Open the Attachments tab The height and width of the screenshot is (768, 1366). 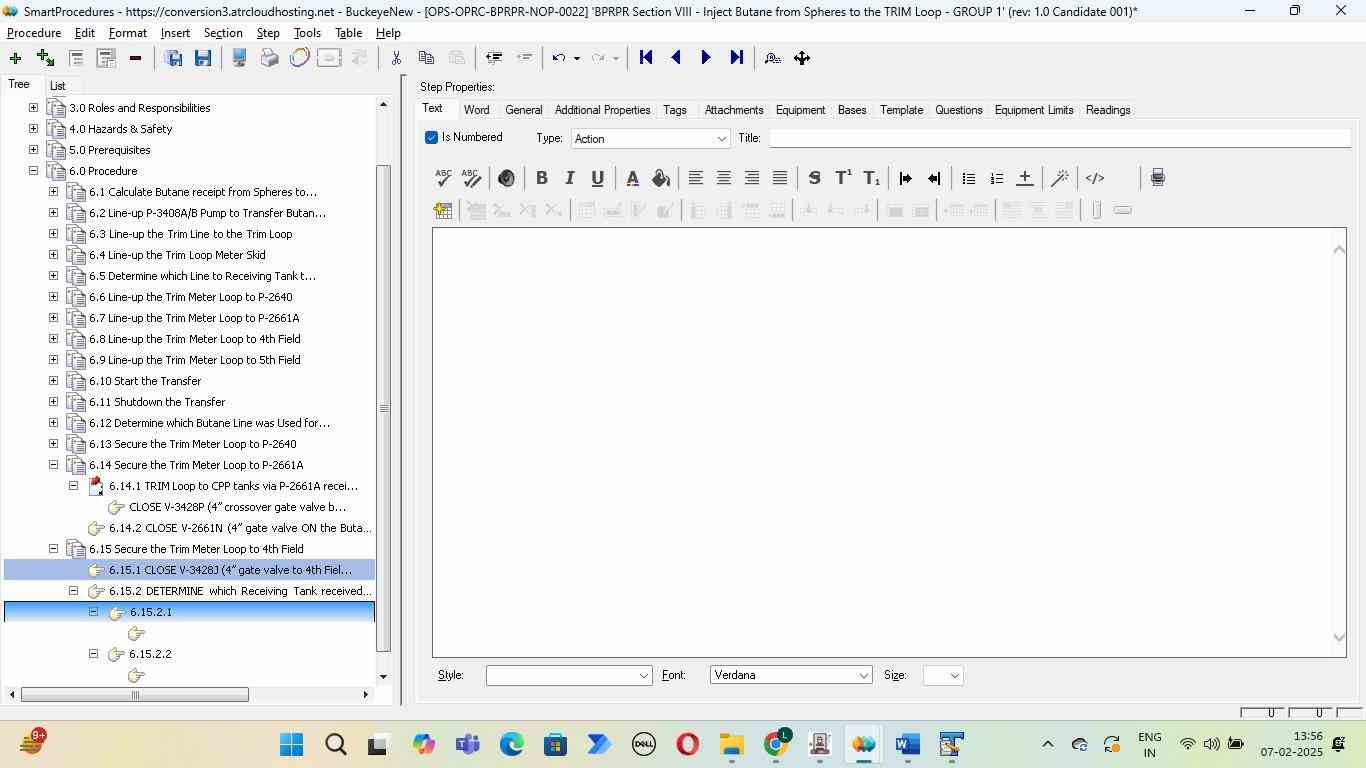pyautogui.click(x=734, y=110)
